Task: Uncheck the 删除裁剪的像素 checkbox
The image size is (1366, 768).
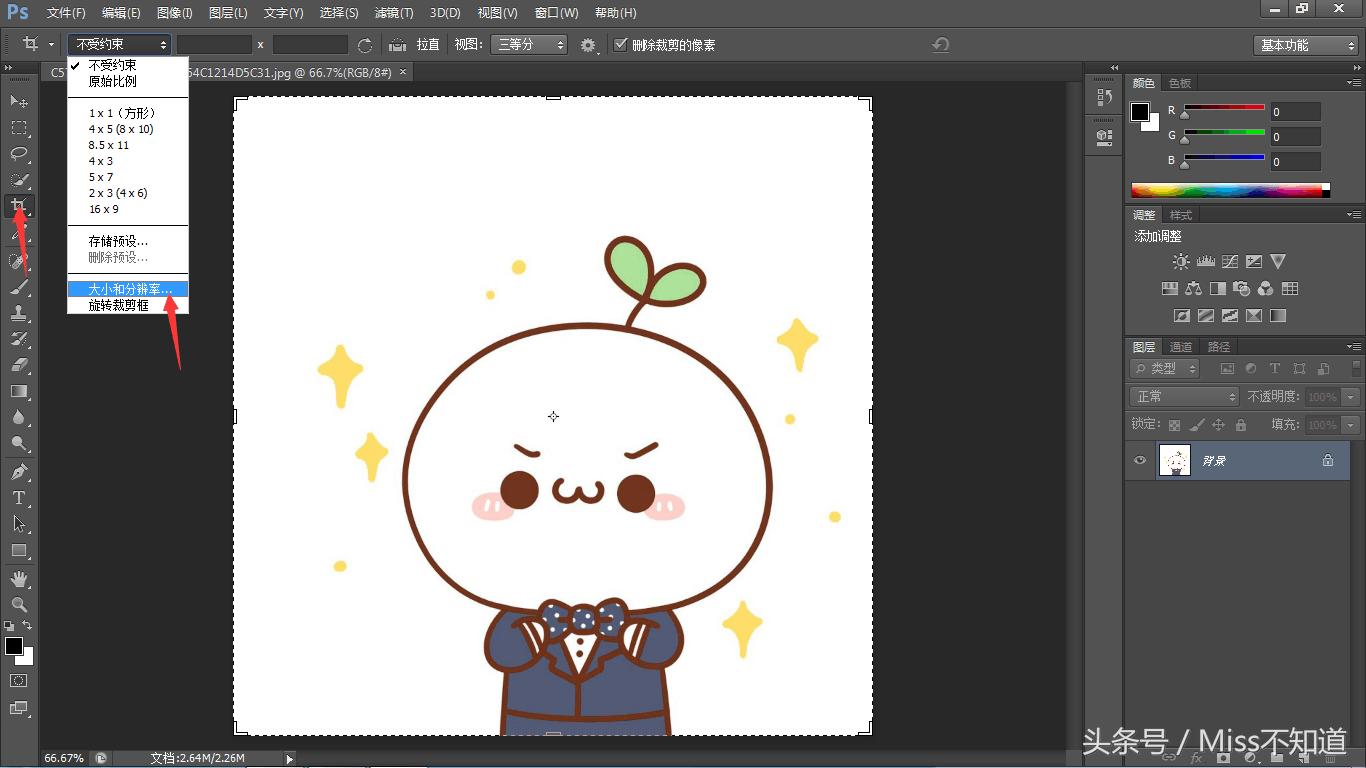Action: [x=621, y=45]
